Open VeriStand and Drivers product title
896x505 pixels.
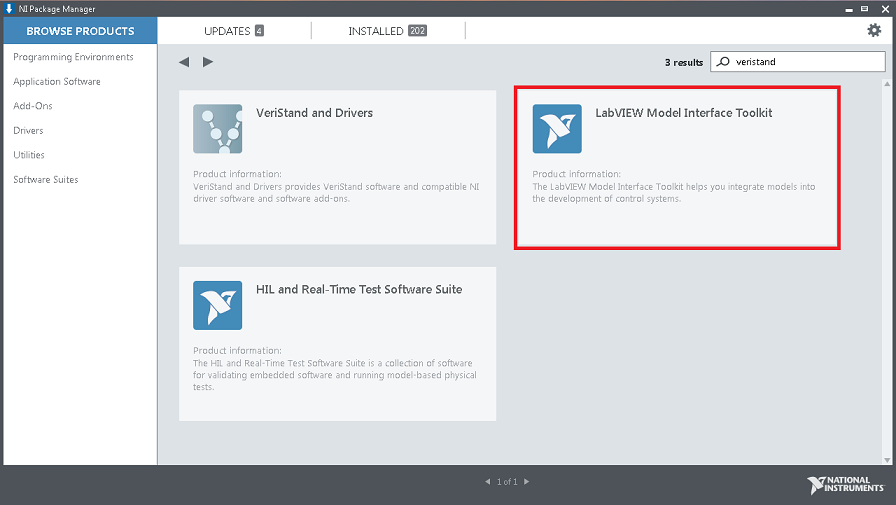pos(314,113)
